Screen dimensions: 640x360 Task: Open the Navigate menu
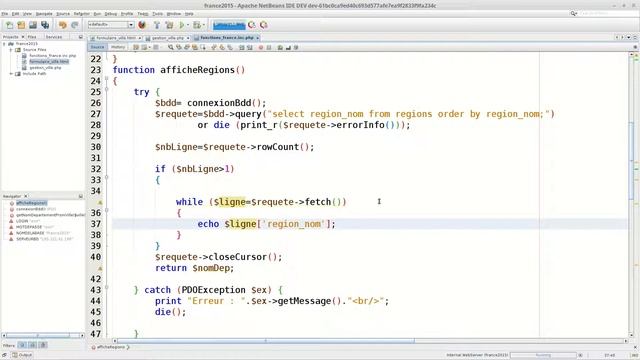(x=44, y=13)
